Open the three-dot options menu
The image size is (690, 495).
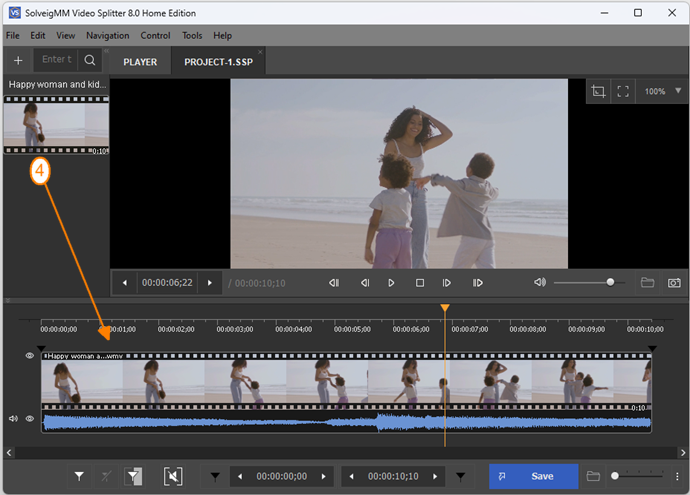pyautogui.click(x=677, y=476)
